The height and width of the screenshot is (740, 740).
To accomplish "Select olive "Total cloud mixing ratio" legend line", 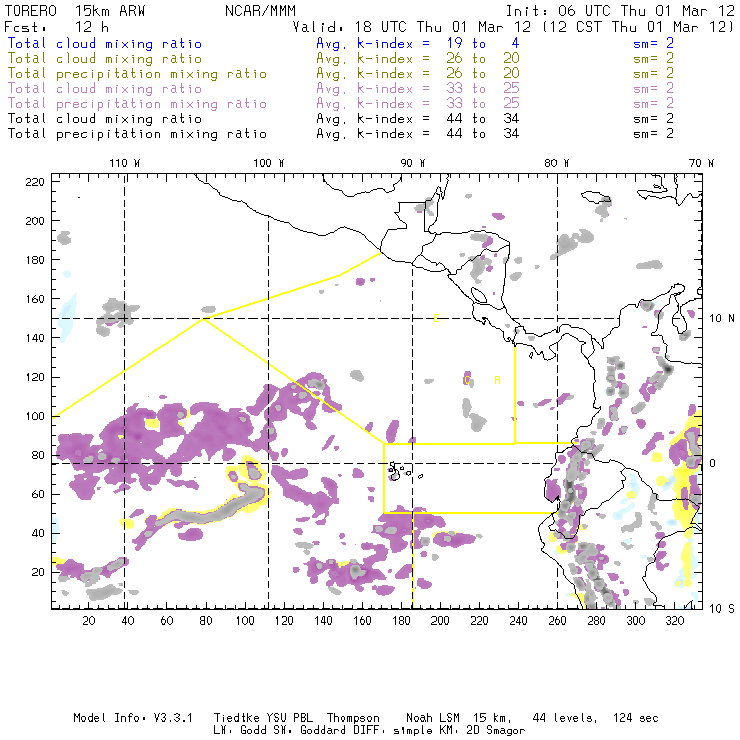I will tap(105, 59).
